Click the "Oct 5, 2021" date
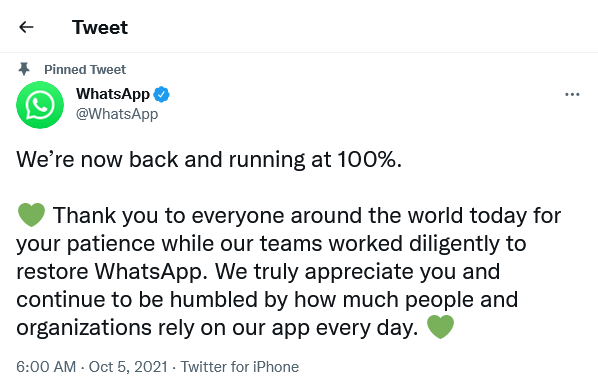The width and height of the screenshot is (598, 391). (x=128, y=367)
